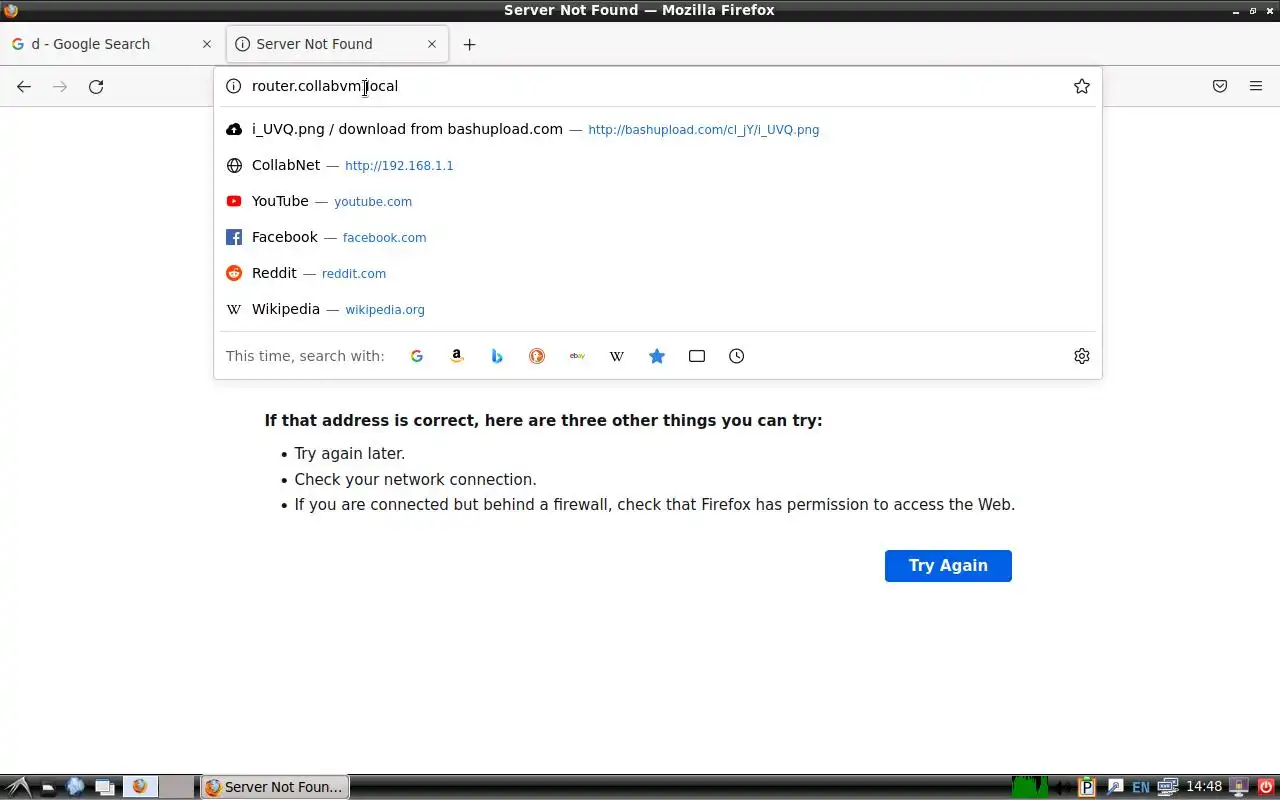Click the volume speaker tray icon
Image resolution: width=1280 pixels, height=800 pixels.
coord(1063,787)
